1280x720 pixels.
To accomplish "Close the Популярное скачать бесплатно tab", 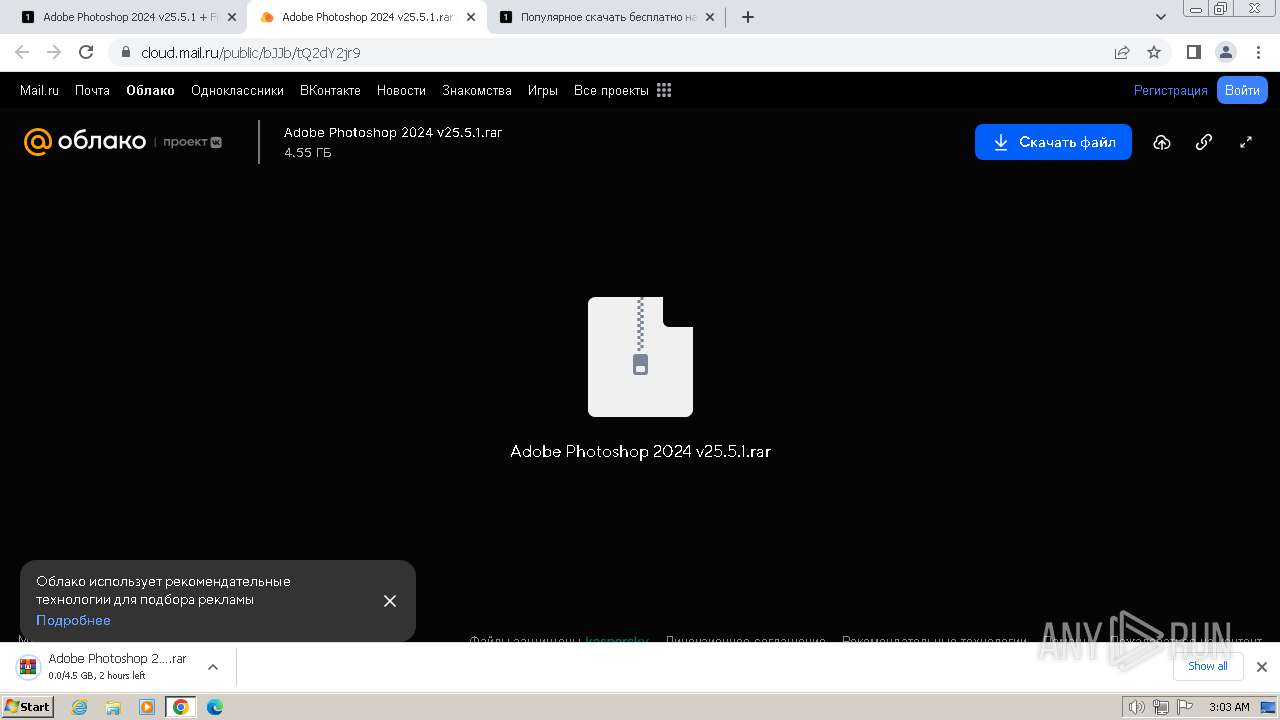I will coord(710,17).
